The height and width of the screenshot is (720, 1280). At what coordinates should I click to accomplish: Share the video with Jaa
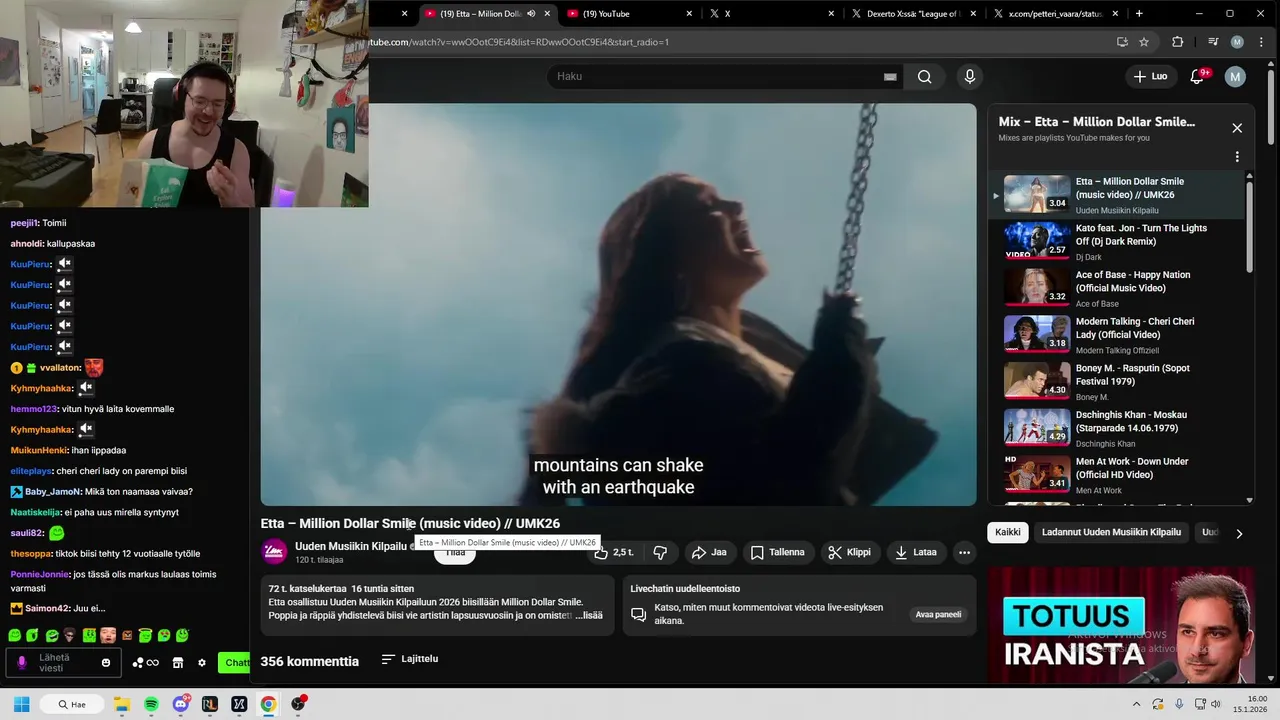pyautogui.click(x=709, y=552)
